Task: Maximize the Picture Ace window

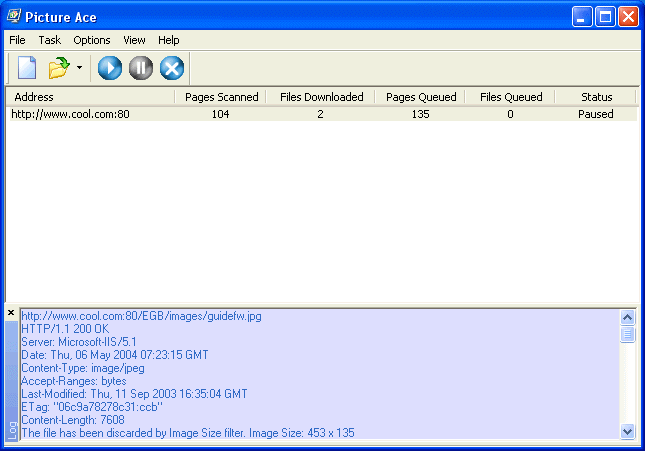Action: pyautogui.click(x=605, y=17)
